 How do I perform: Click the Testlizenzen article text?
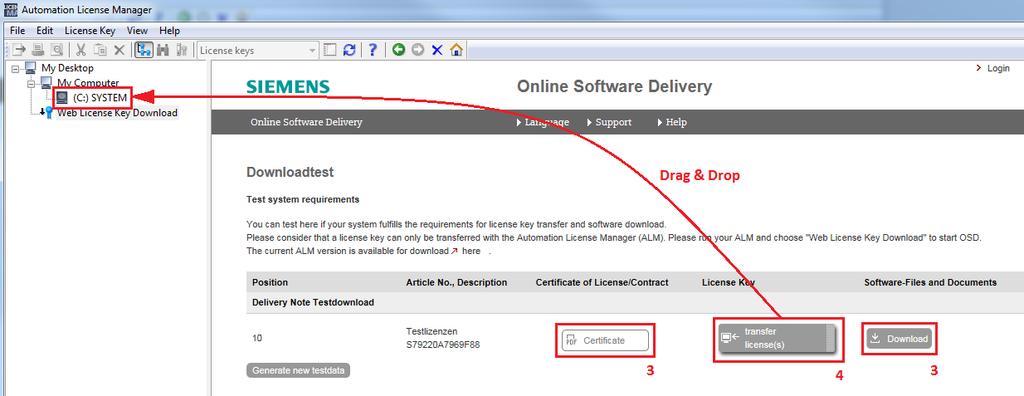point(431,332)
